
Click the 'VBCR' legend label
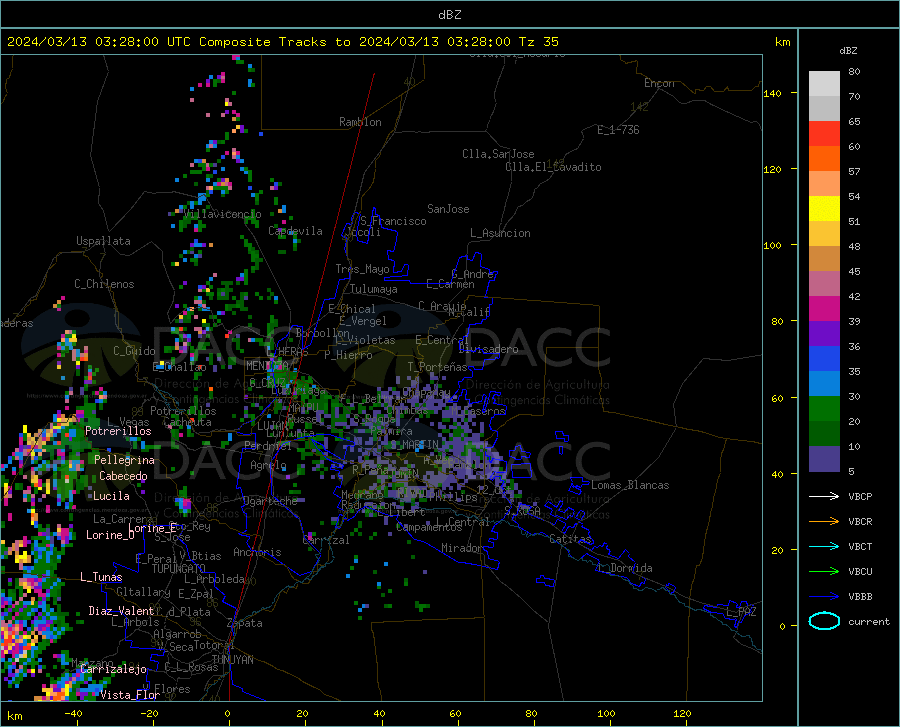point(860,522)
